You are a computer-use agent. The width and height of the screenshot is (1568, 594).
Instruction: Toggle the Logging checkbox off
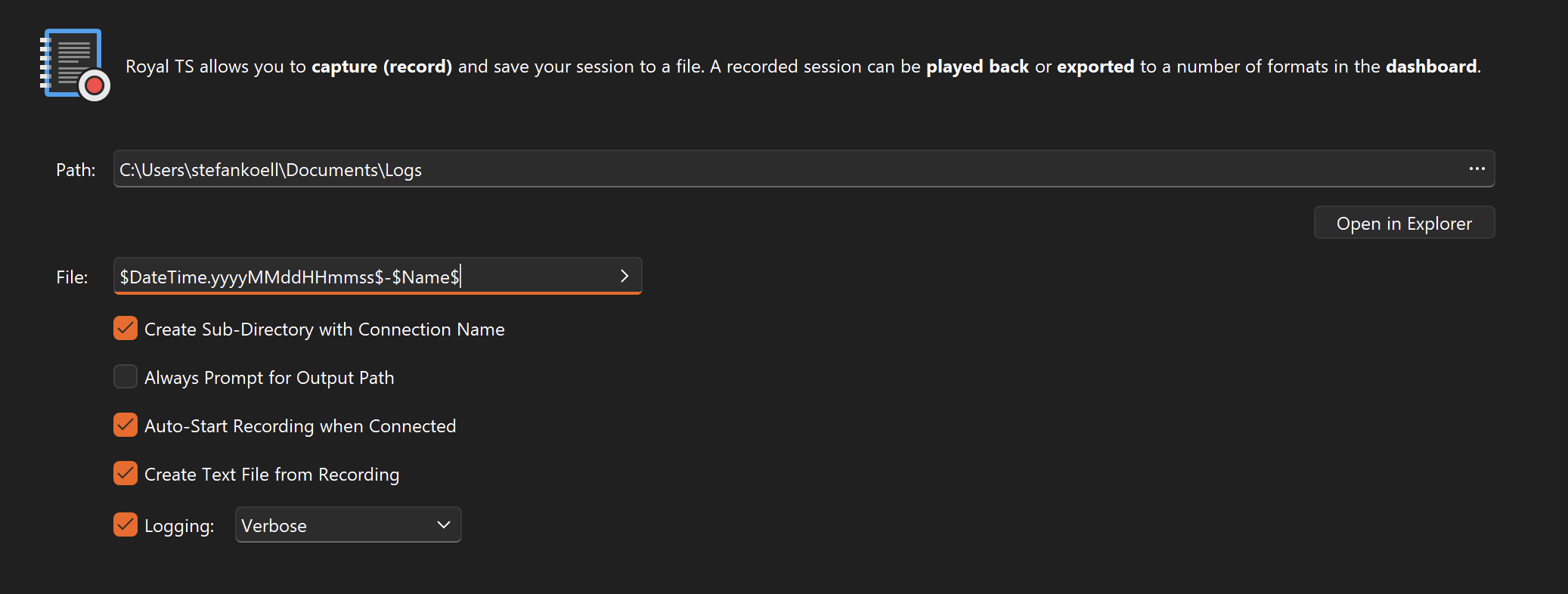point(126,525)
